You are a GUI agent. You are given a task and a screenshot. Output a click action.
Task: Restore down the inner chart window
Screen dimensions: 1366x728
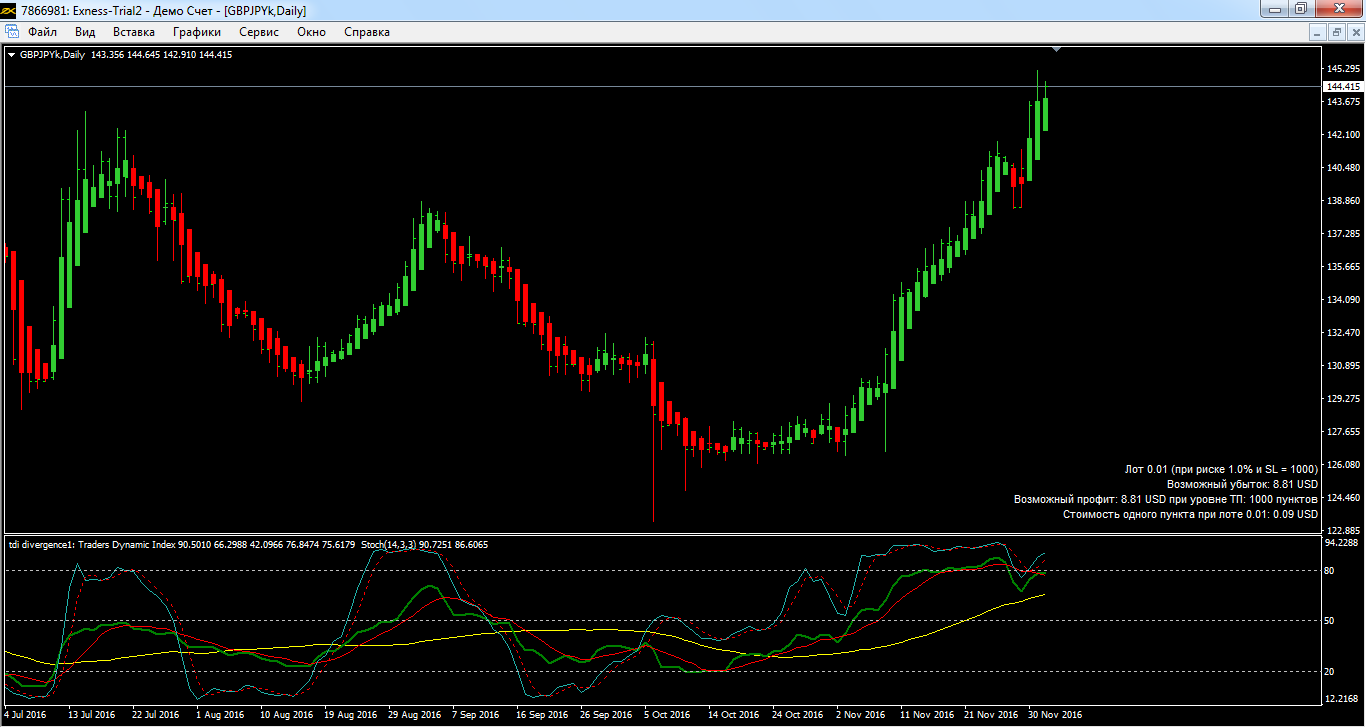(x=1336, y=32)
